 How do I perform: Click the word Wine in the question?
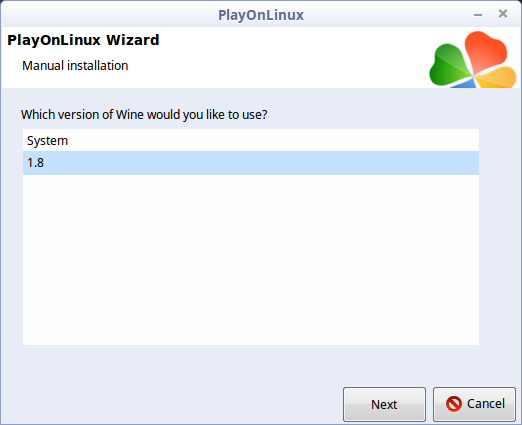click(130, 115)
